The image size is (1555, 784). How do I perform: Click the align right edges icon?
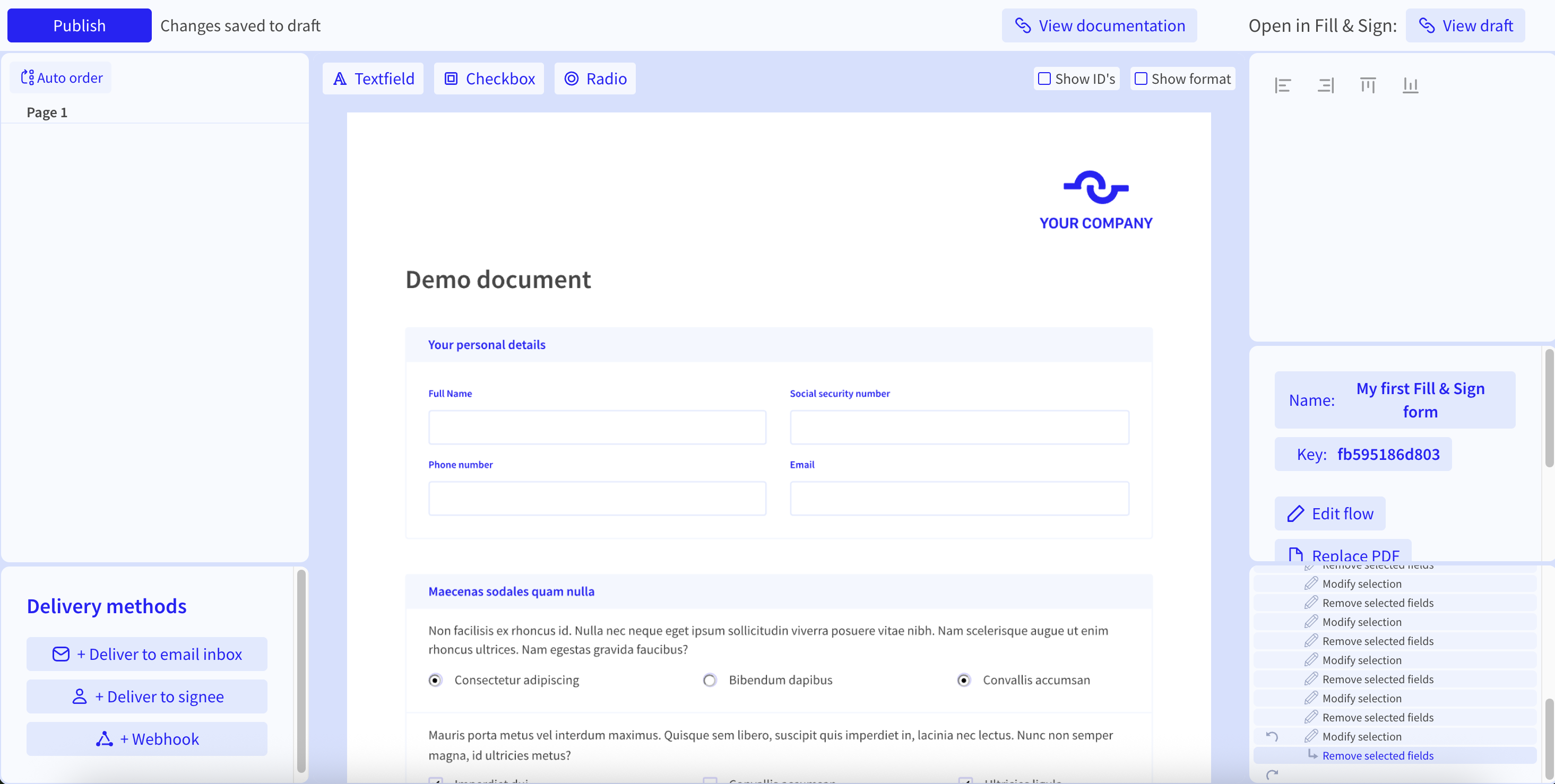point(1326,86)
